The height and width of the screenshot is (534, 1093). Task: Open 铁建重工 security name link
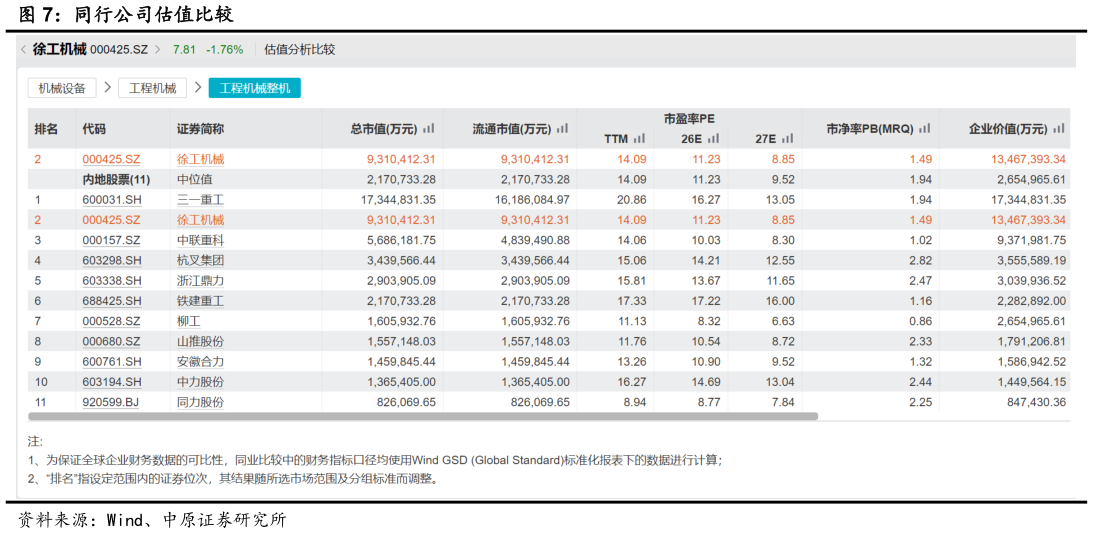point(201,300)
